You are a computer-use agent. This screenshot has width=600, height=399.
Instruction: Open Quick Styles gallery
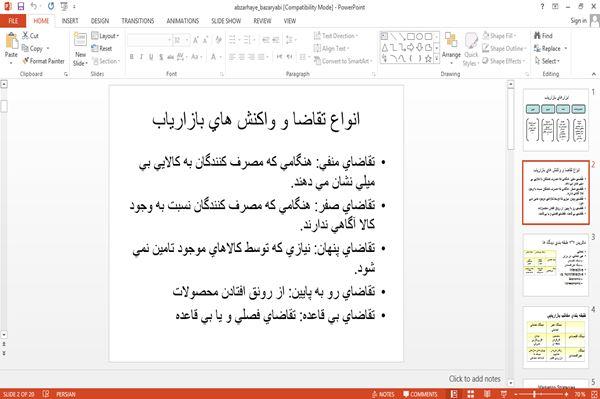(471, 50)
